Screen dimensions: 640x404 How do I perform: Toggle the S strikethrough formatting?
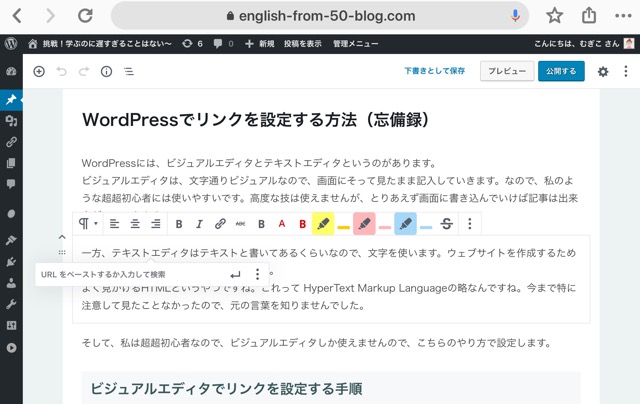(x=447, y=224)
